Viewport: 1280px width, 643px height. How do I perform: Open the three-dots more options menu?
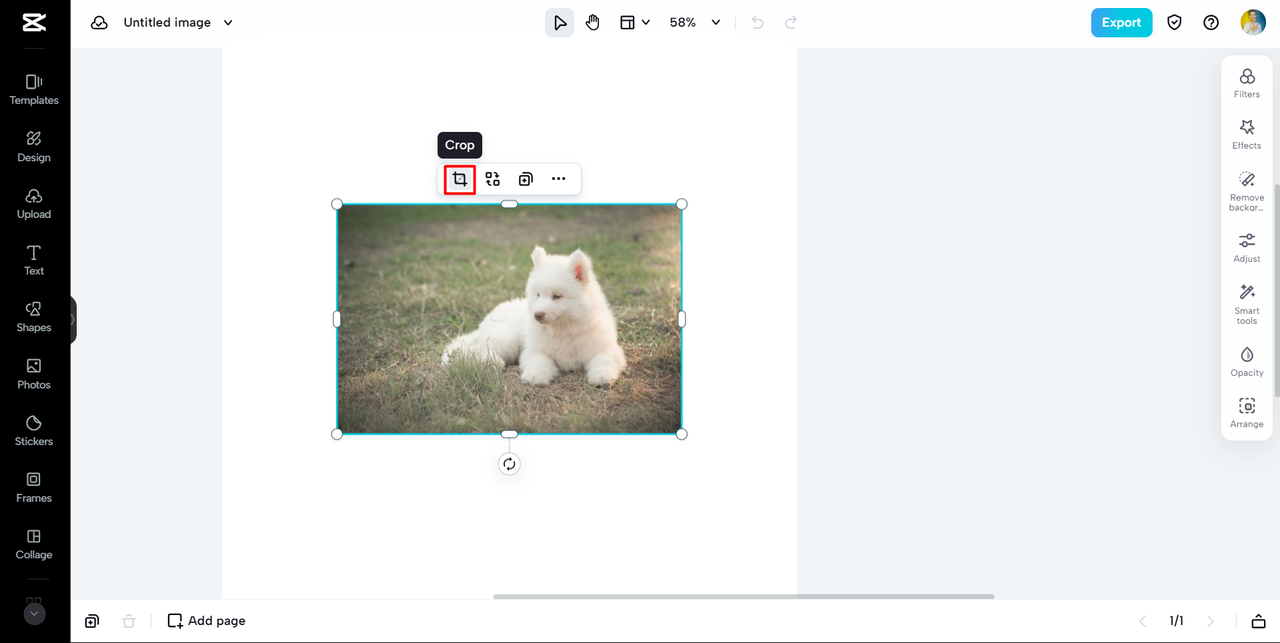click(x=559, y=179)
